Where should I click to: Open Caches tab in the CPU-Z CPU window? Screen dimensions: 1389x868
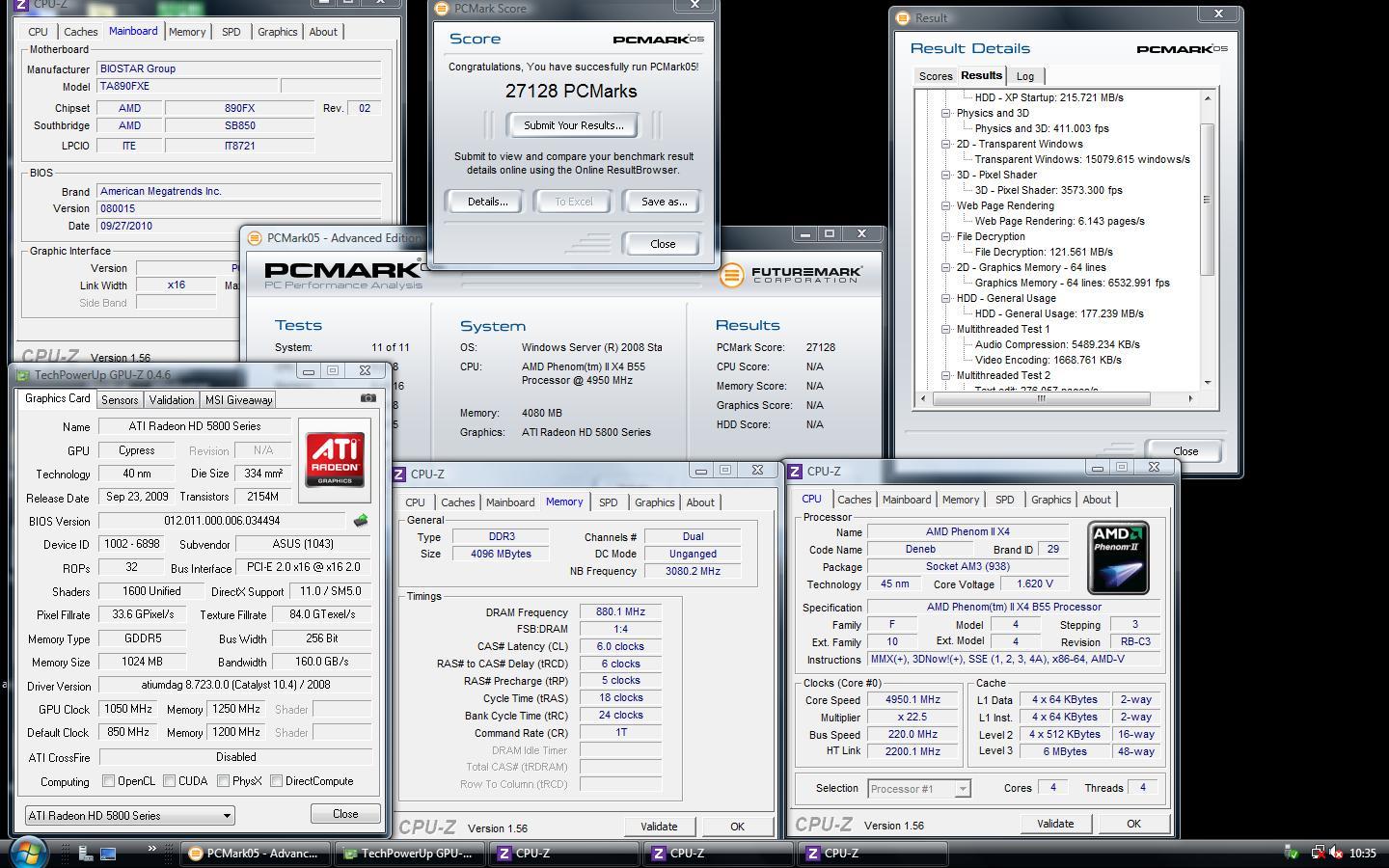[854, 500]
